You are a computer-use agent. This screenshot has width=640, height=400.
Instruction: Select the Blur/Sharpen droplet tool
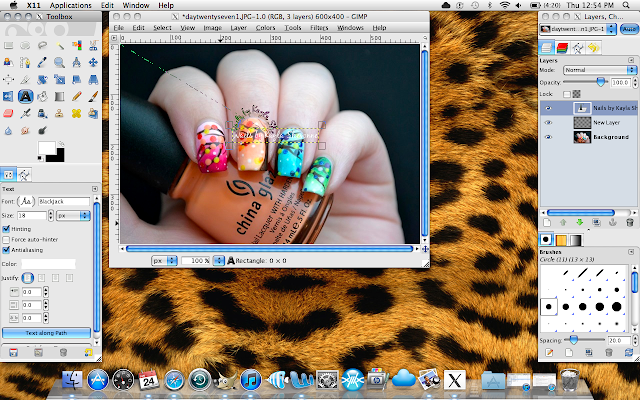coord(8,131)
